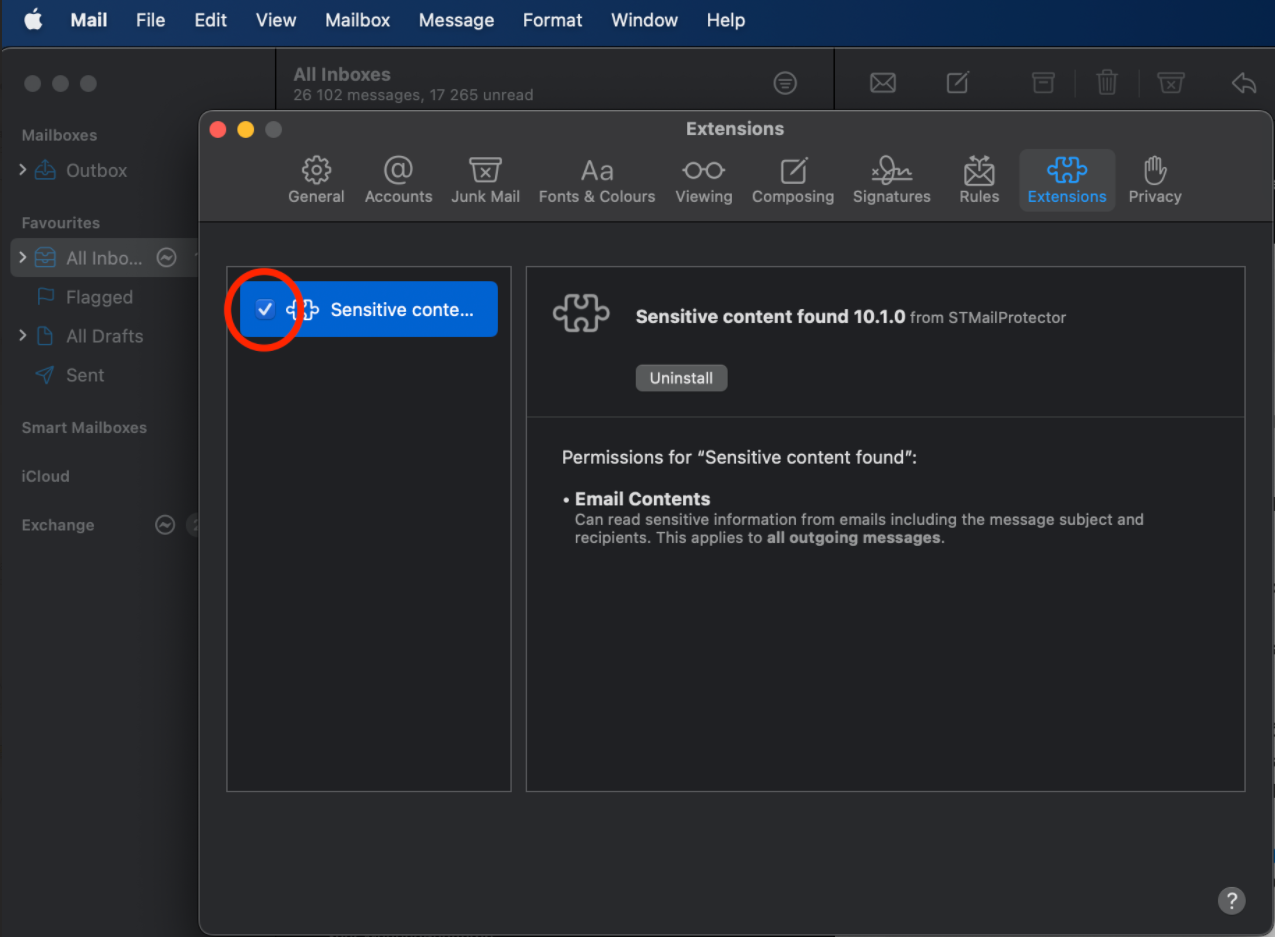Uninstall the Sensitive content found extension
1275x937 pixels.
[x=681, y=378]
